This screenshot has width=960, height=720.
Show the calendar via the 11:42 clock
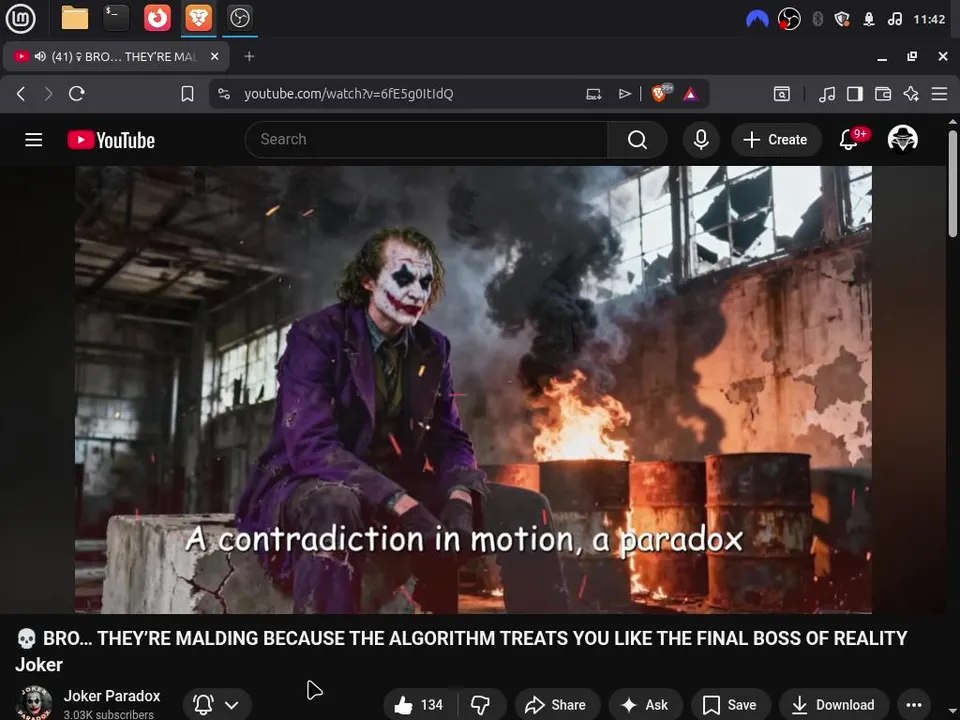coord(929,20)
